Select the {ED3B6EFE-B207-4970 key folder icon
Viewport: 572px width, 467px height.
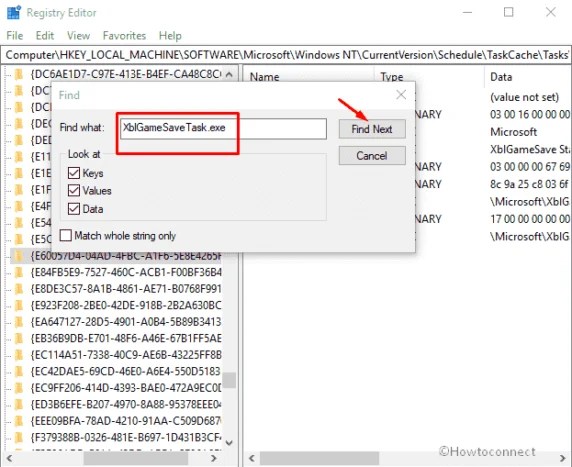click(18, 405)
